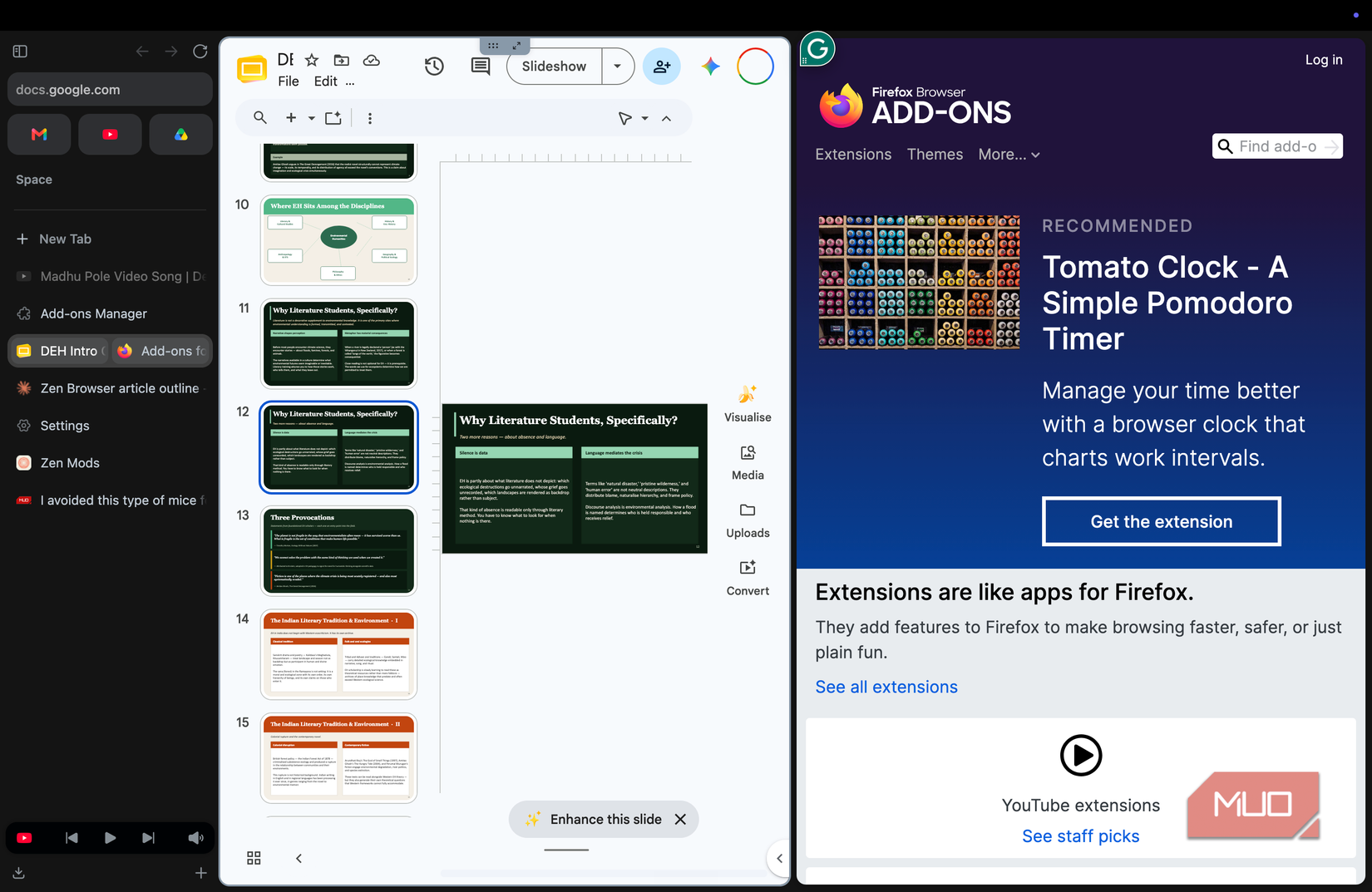Screen dimensions: 1372x892
Task: Open the Edit menu
Action: point(326,81)
